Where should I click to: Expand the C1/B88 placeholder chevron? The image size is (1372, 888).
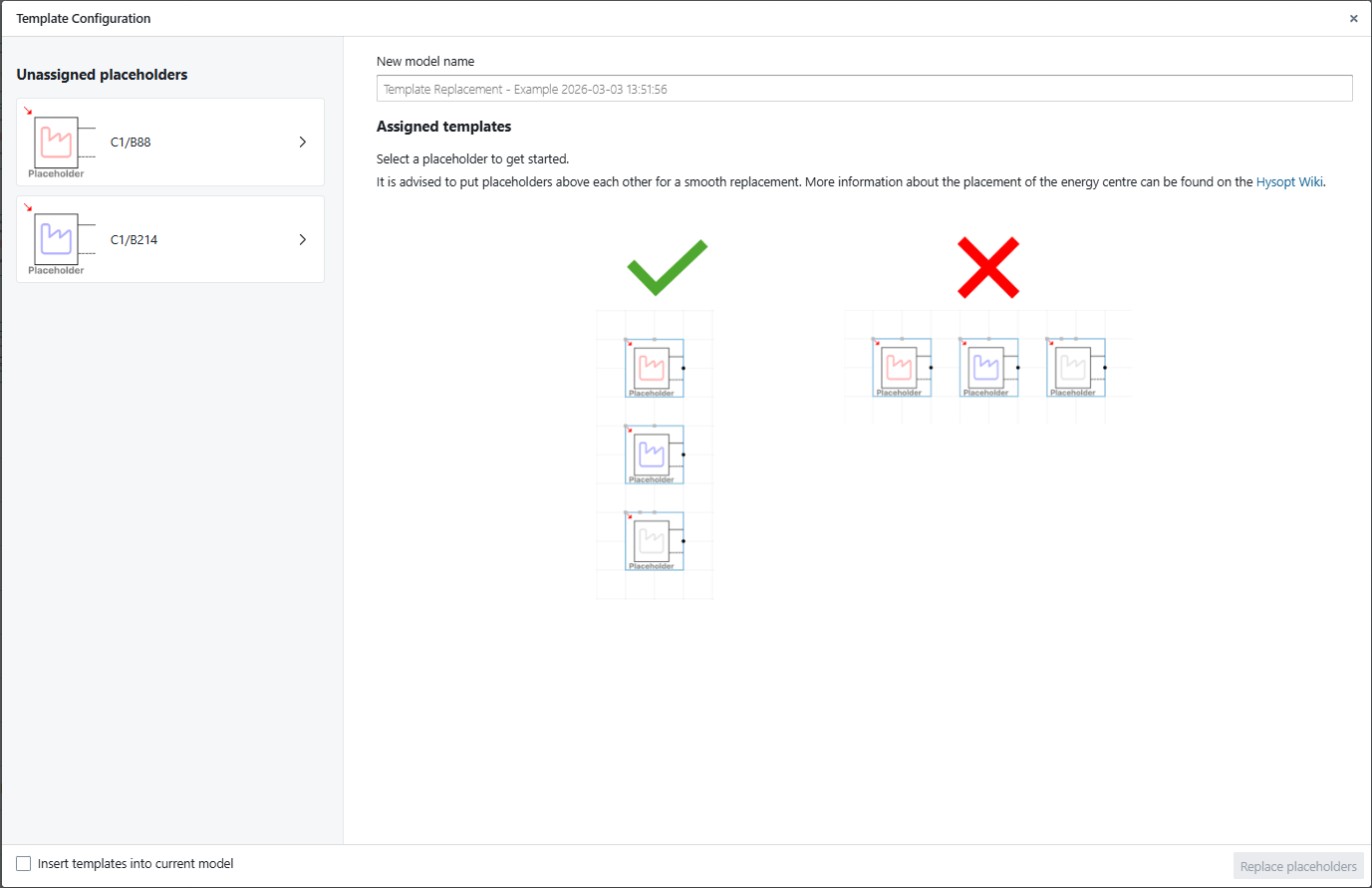coord(303,143)
